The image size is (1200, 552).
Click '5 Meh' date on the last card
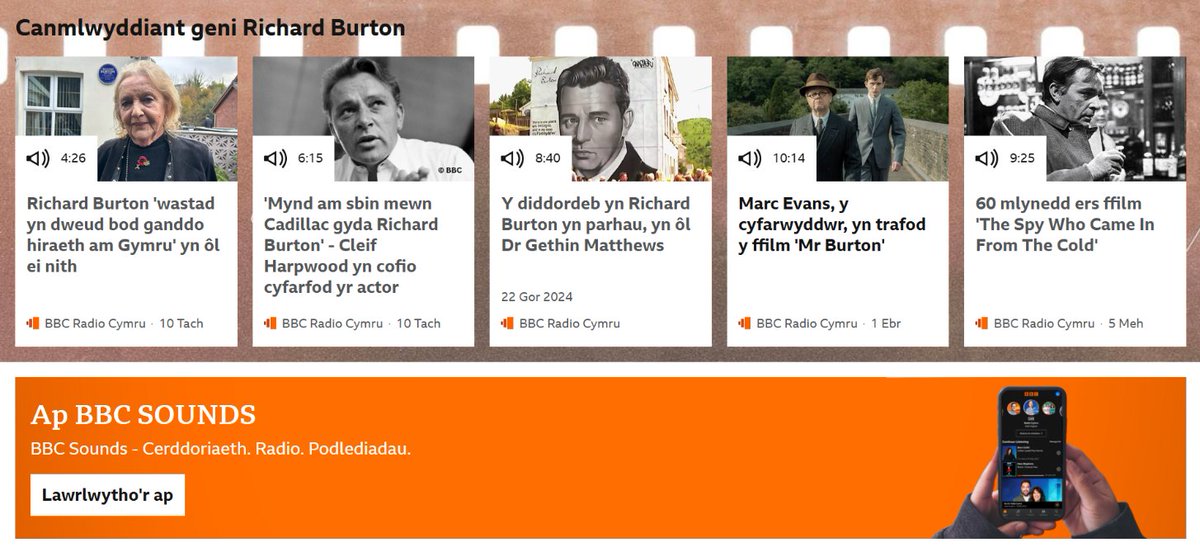tap(1125, 323)
